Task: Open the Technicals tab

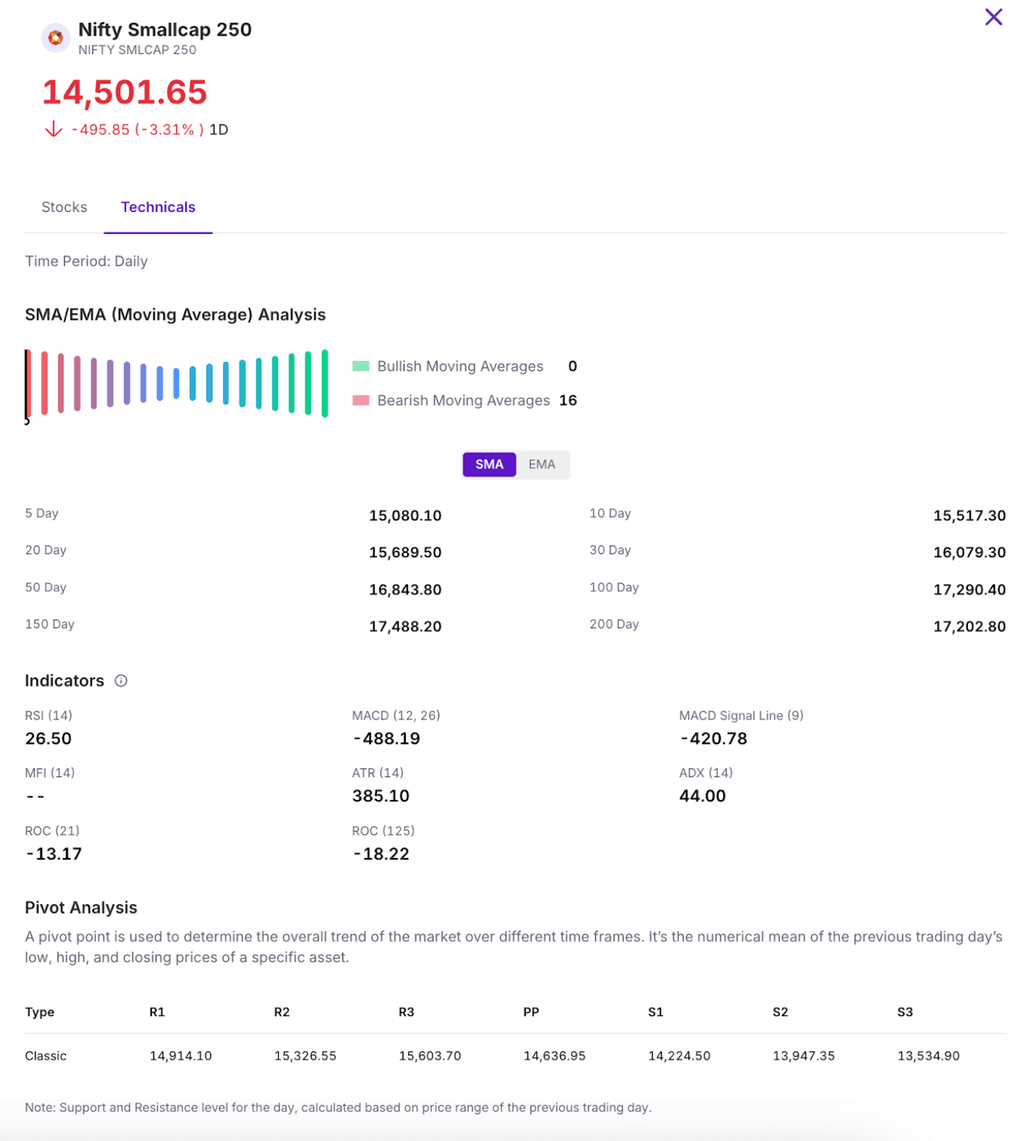Action: (158, 207)
